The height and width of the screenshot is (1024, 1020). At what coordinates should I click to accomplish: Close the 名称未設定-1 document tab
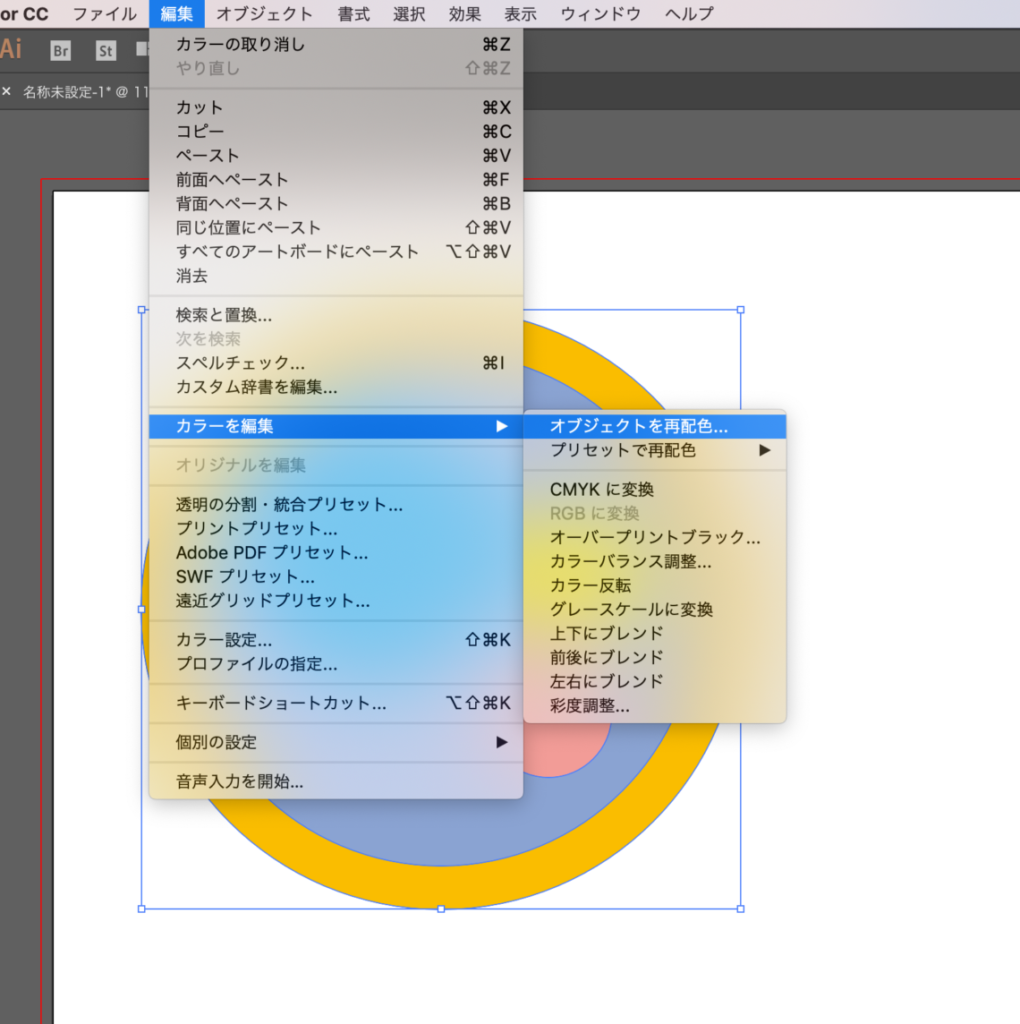(6, 92)
